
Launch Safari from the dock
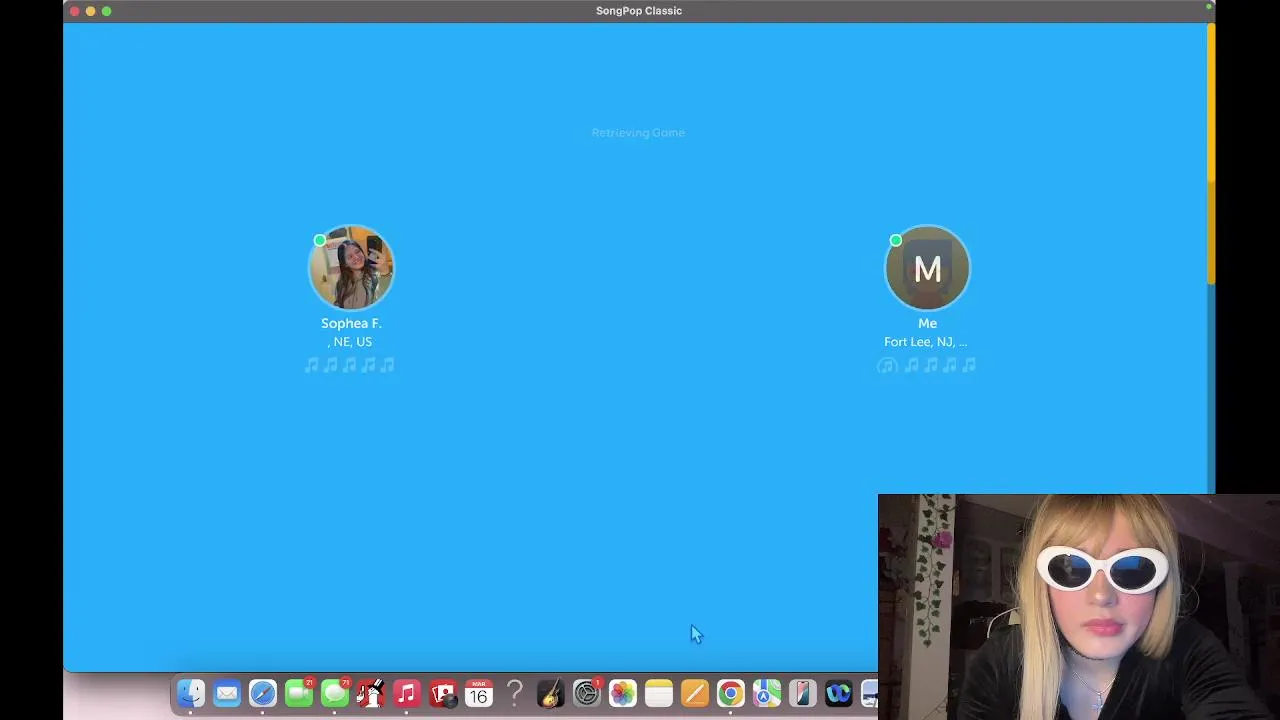(263, 693)
